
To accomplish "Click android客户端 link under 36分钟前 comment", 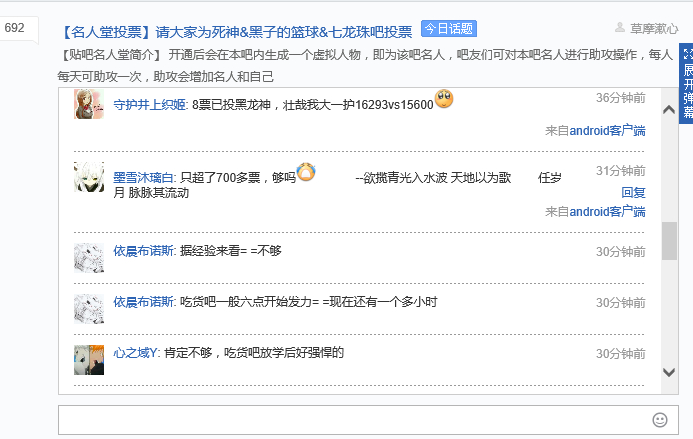I will click(x=607, y=130).
